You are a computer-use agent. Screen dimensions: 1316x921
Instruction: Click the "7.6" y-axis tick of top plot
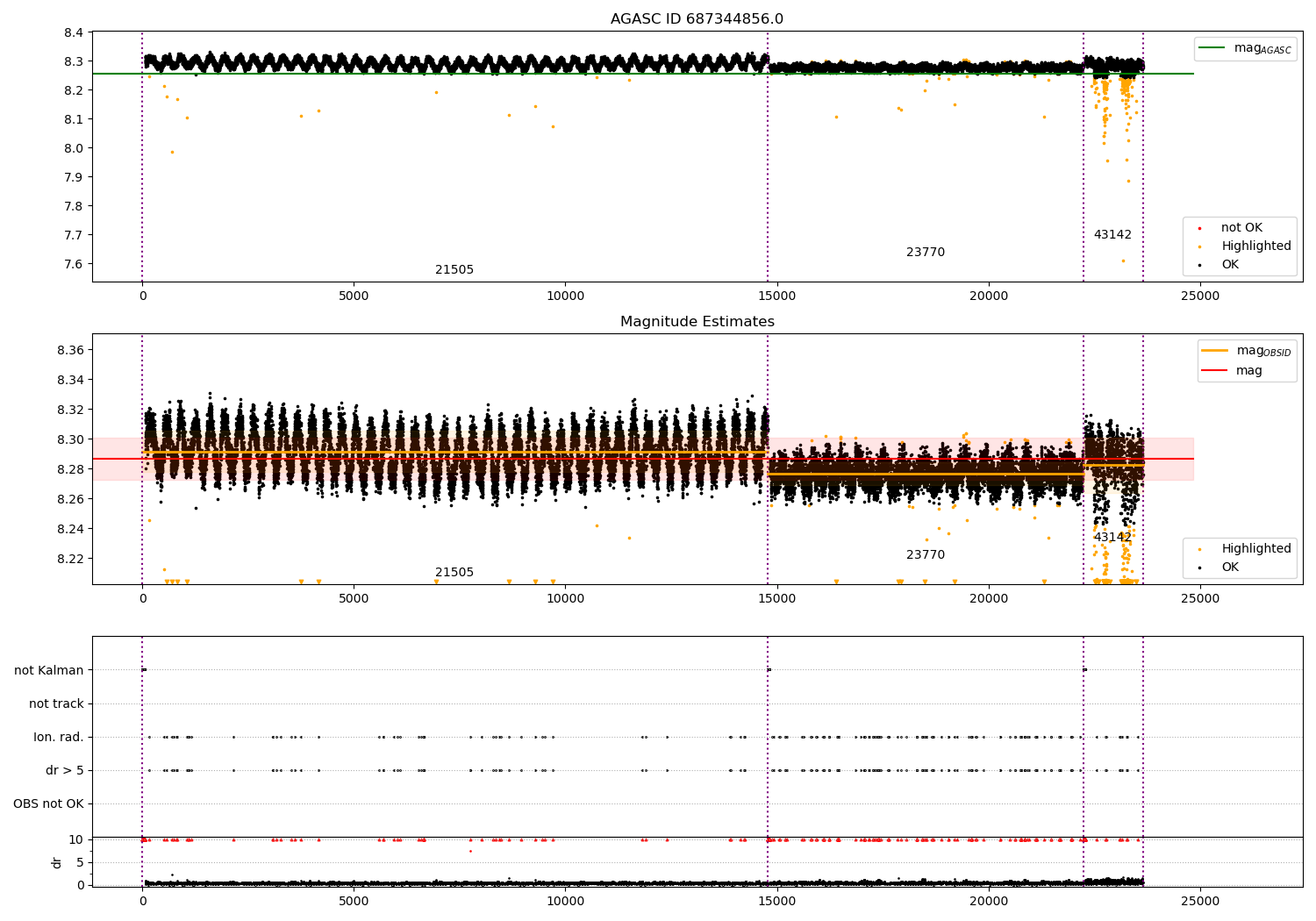(75, 265)
